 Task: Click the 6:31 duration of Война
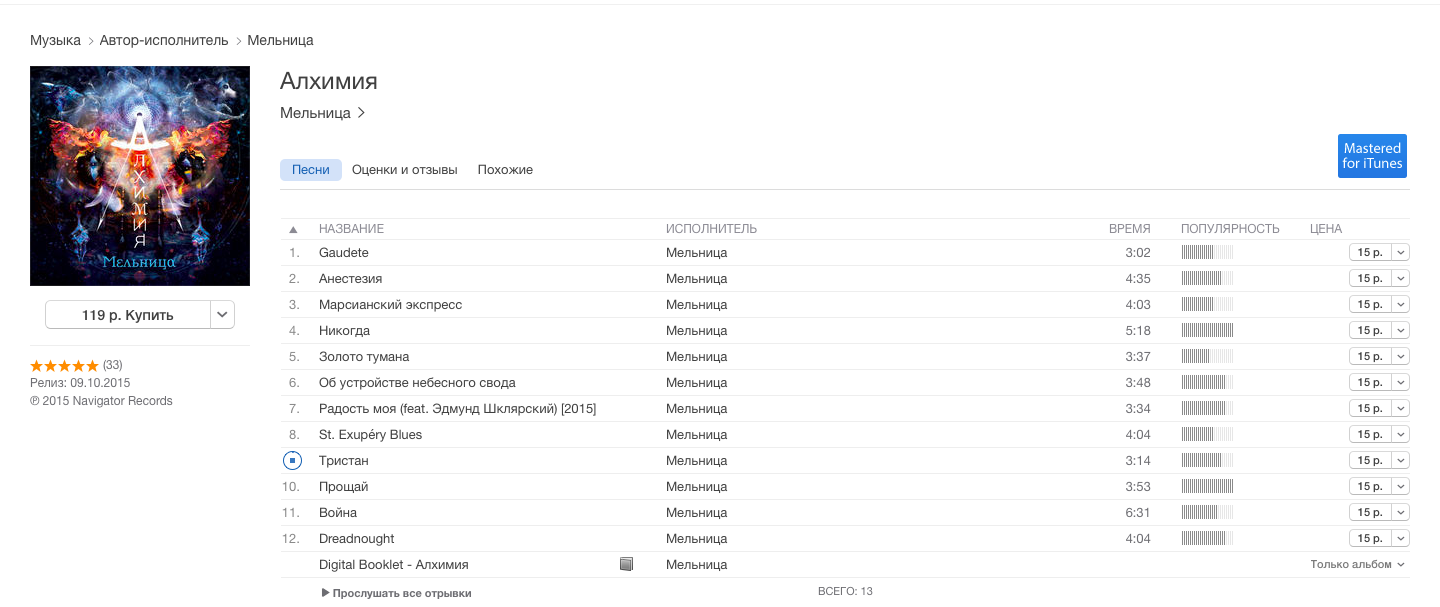click(1138, 512)
